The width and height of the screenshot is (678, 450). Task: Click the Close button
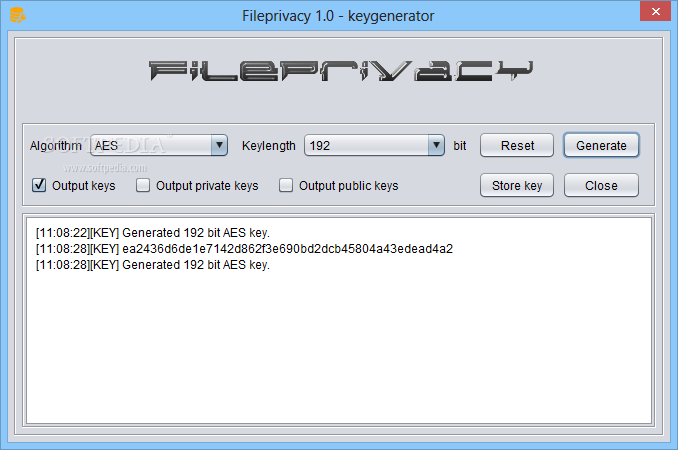601,185
